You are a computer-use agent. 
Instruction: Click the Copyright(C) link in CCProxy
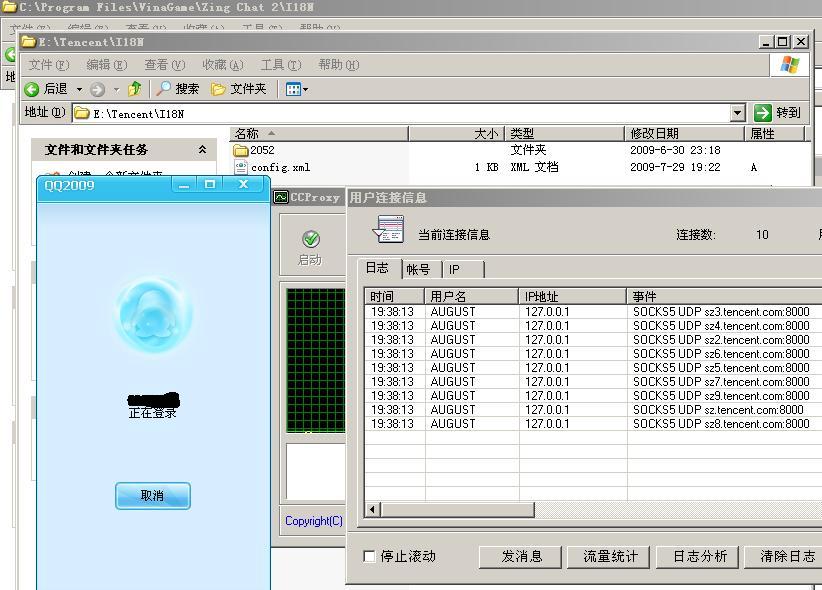click(x=313, y=521)
